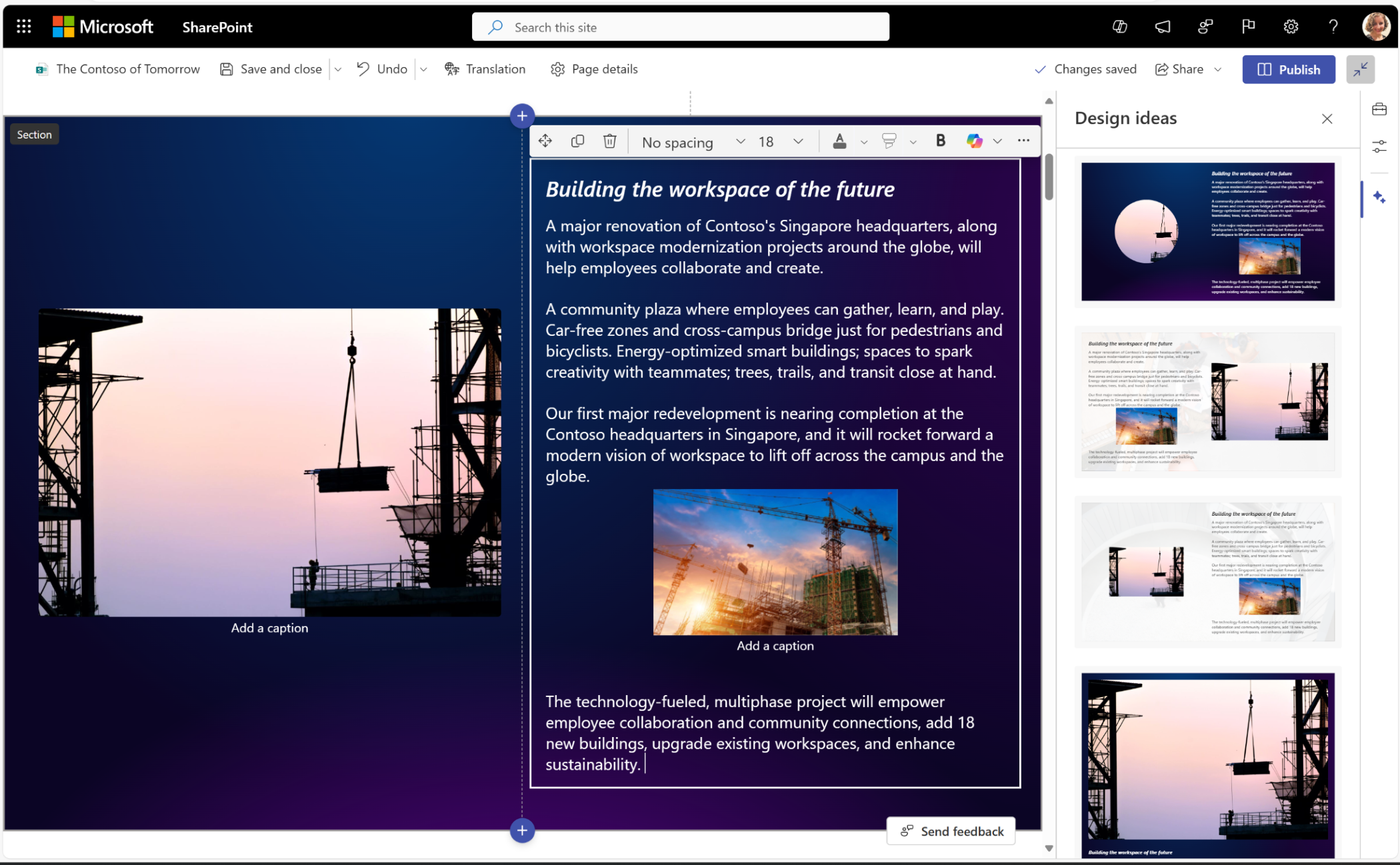Select the first Design ideas thumbnail
This screenshot has width=1400, height=865.
(x=1207, y=229)
